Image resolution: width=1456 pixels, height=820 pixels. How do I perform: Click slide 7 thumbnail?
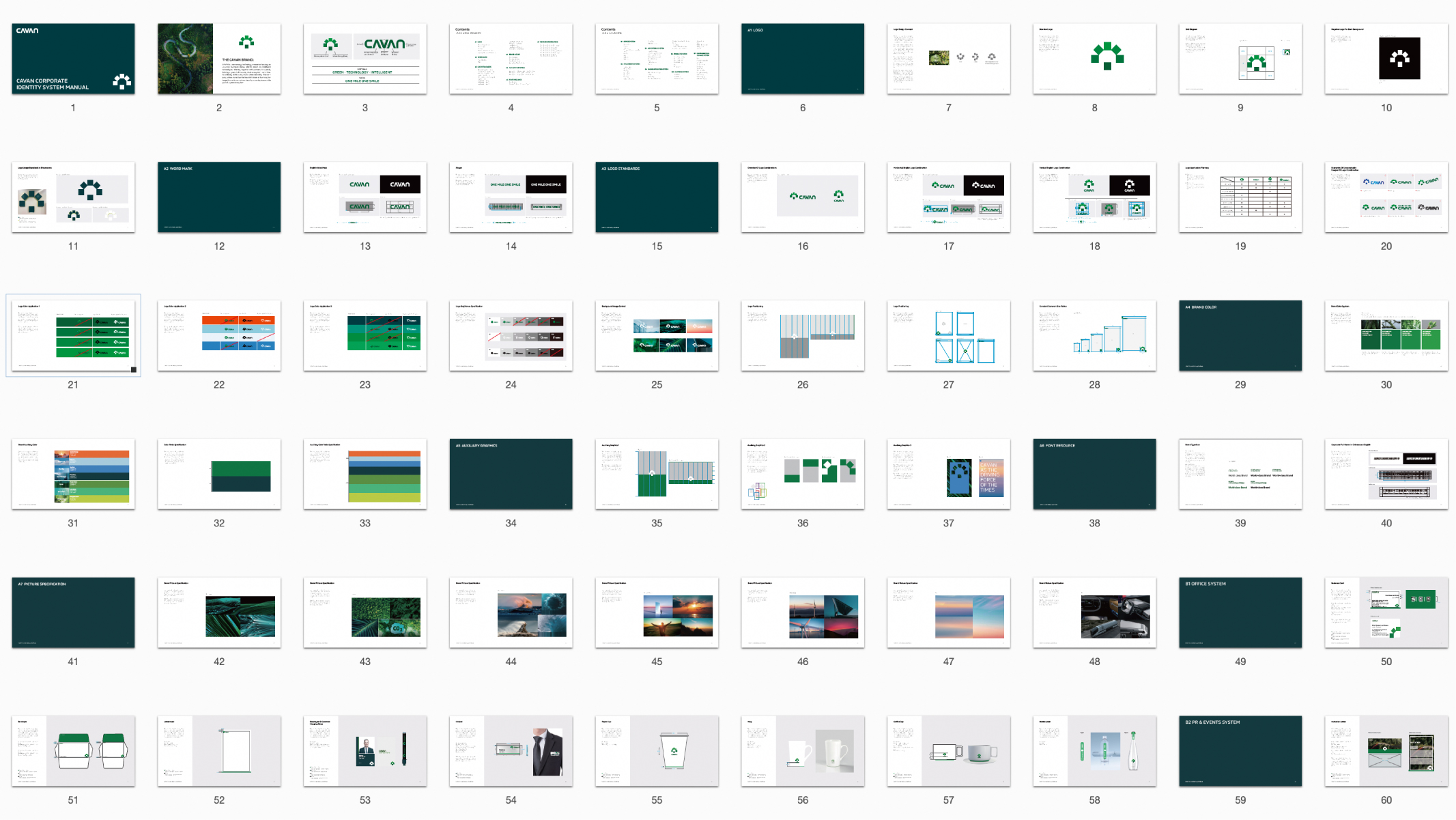point(949,59)
